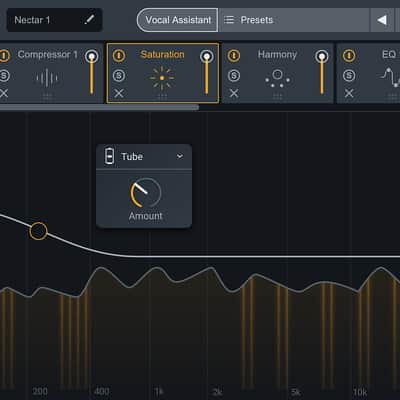This screenshot has width=400, height=400.
Task: Open the Tube saturation type dropdown
Action: click(144, 157)
